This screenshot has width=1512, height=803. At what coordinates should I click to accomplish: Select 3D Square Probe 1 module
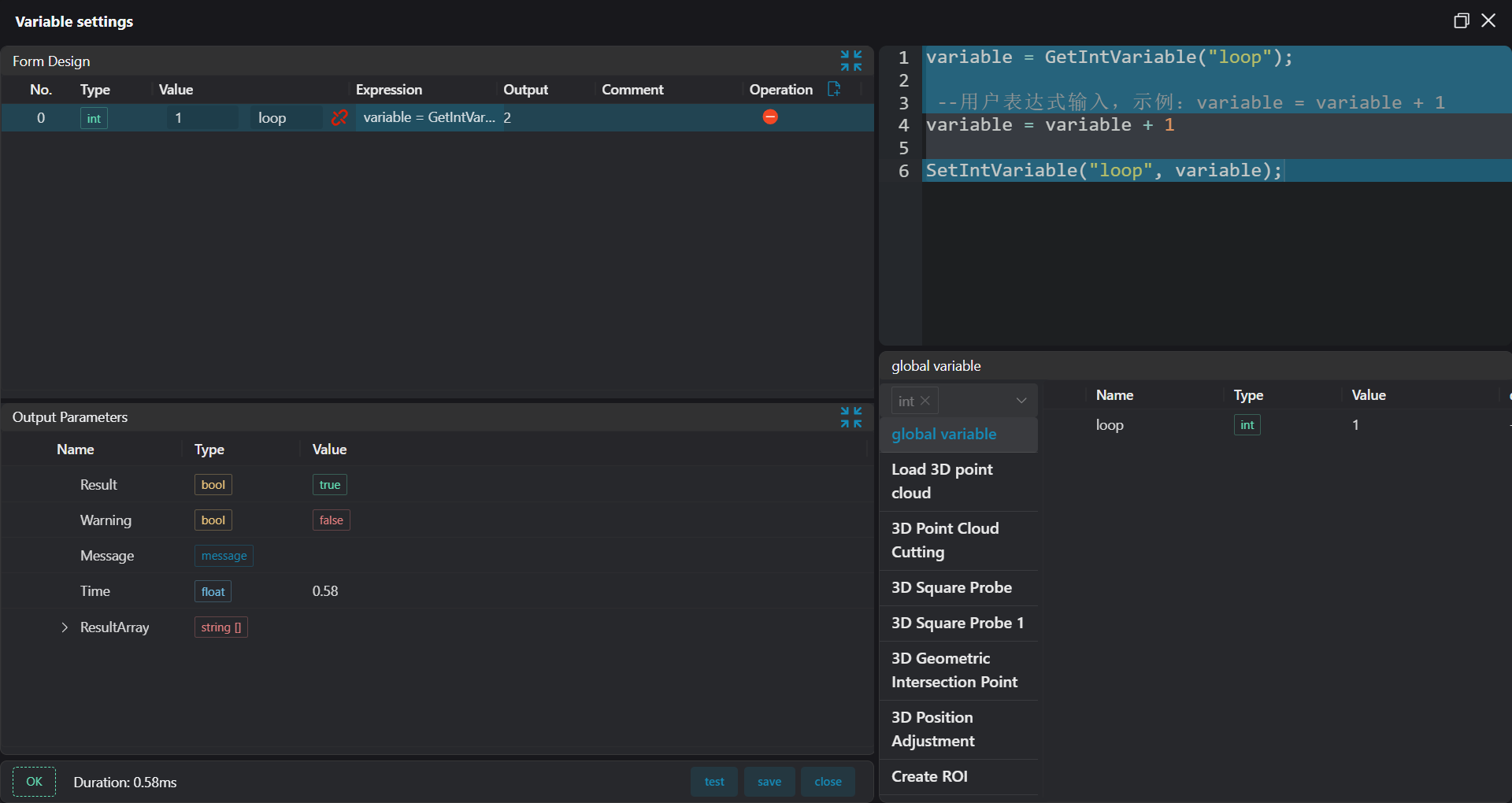(x=957, y=623)
